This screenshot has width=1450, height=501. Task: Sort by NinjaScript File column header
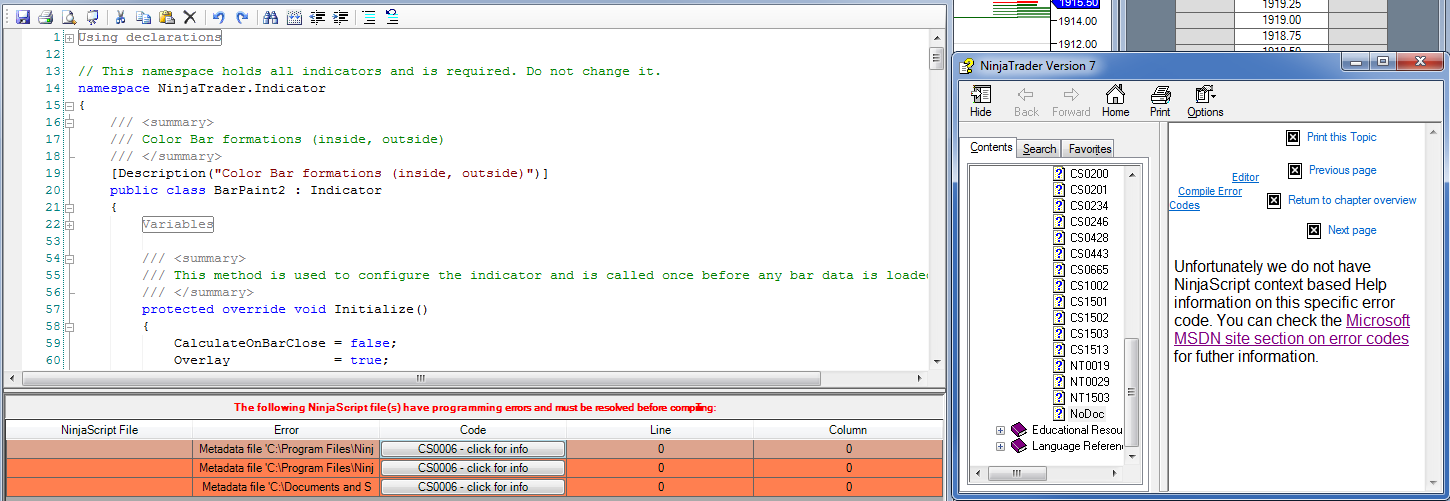click(x=99, y=430)
